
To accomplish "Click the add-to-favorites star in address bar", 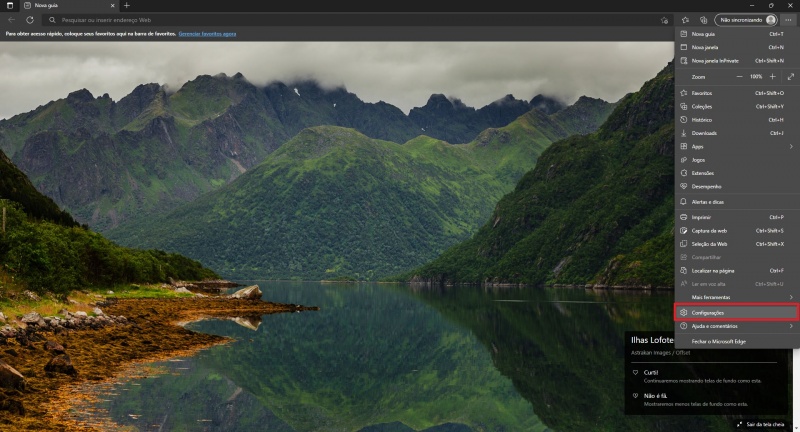I will click(x=665, y=19).
